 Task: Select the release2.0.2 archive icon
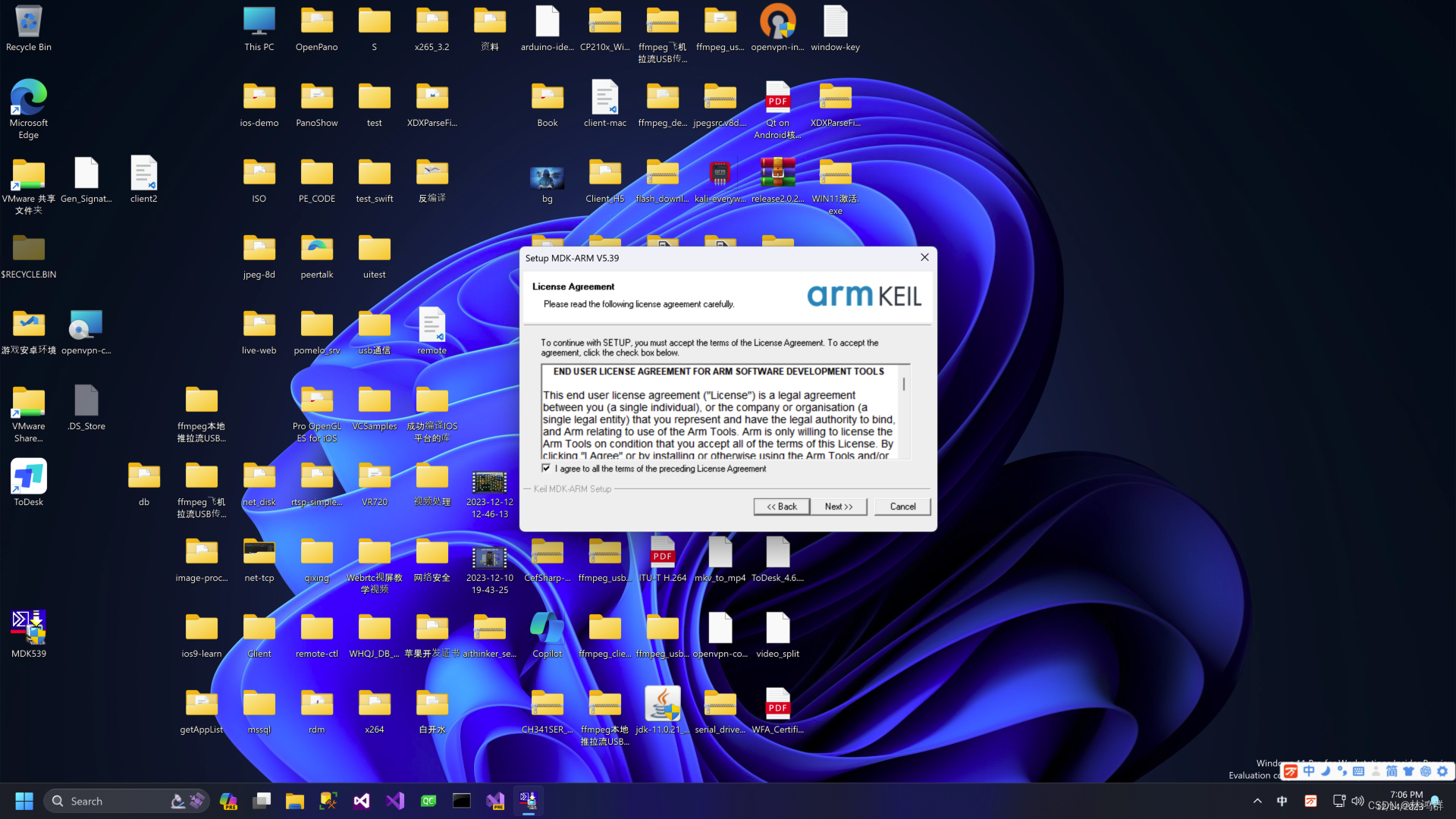pos(778,180)
